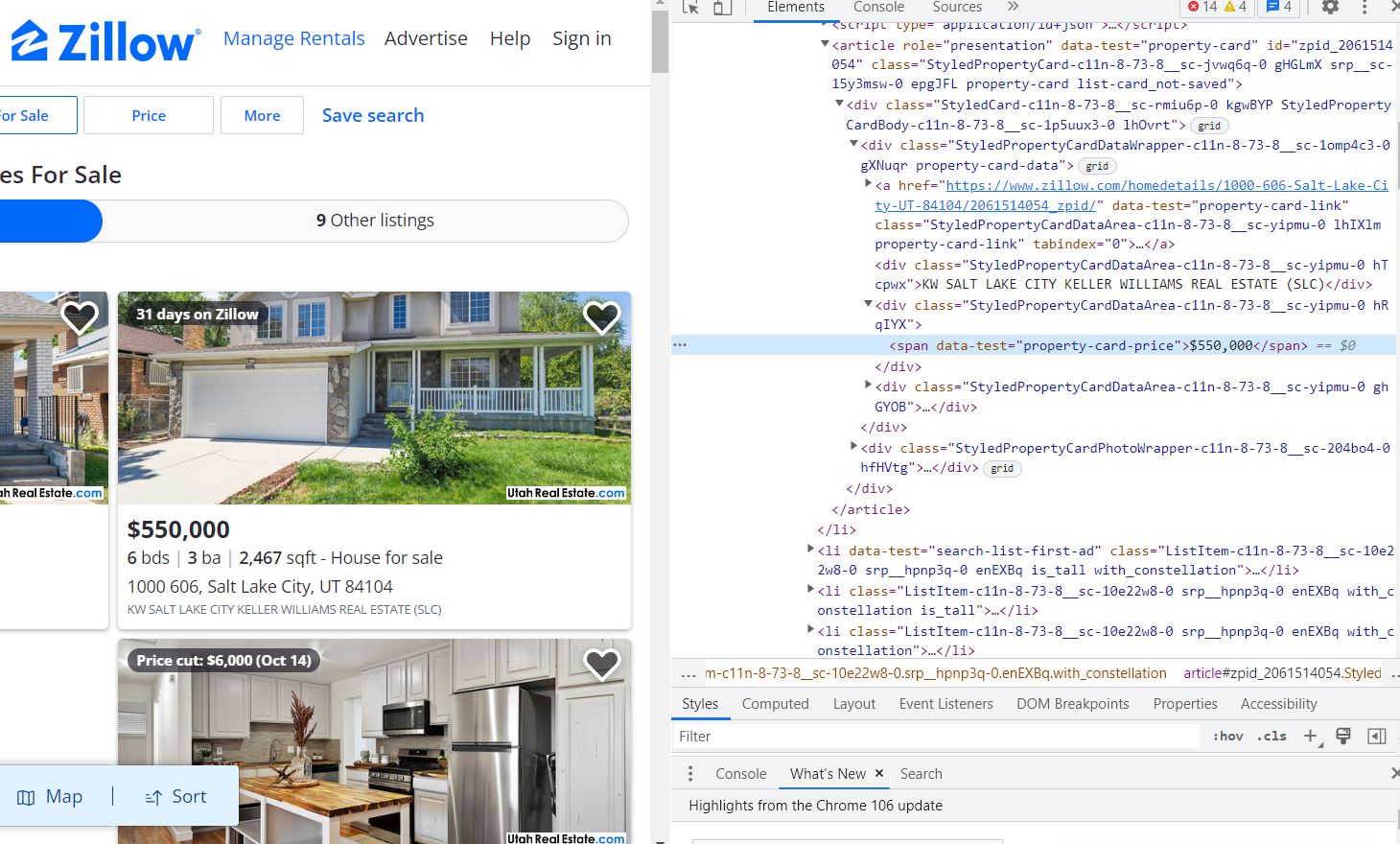This screenshot has height=844, width=1400.
Task: Add a new style rule with plus icon
Action: point(1311,737)
